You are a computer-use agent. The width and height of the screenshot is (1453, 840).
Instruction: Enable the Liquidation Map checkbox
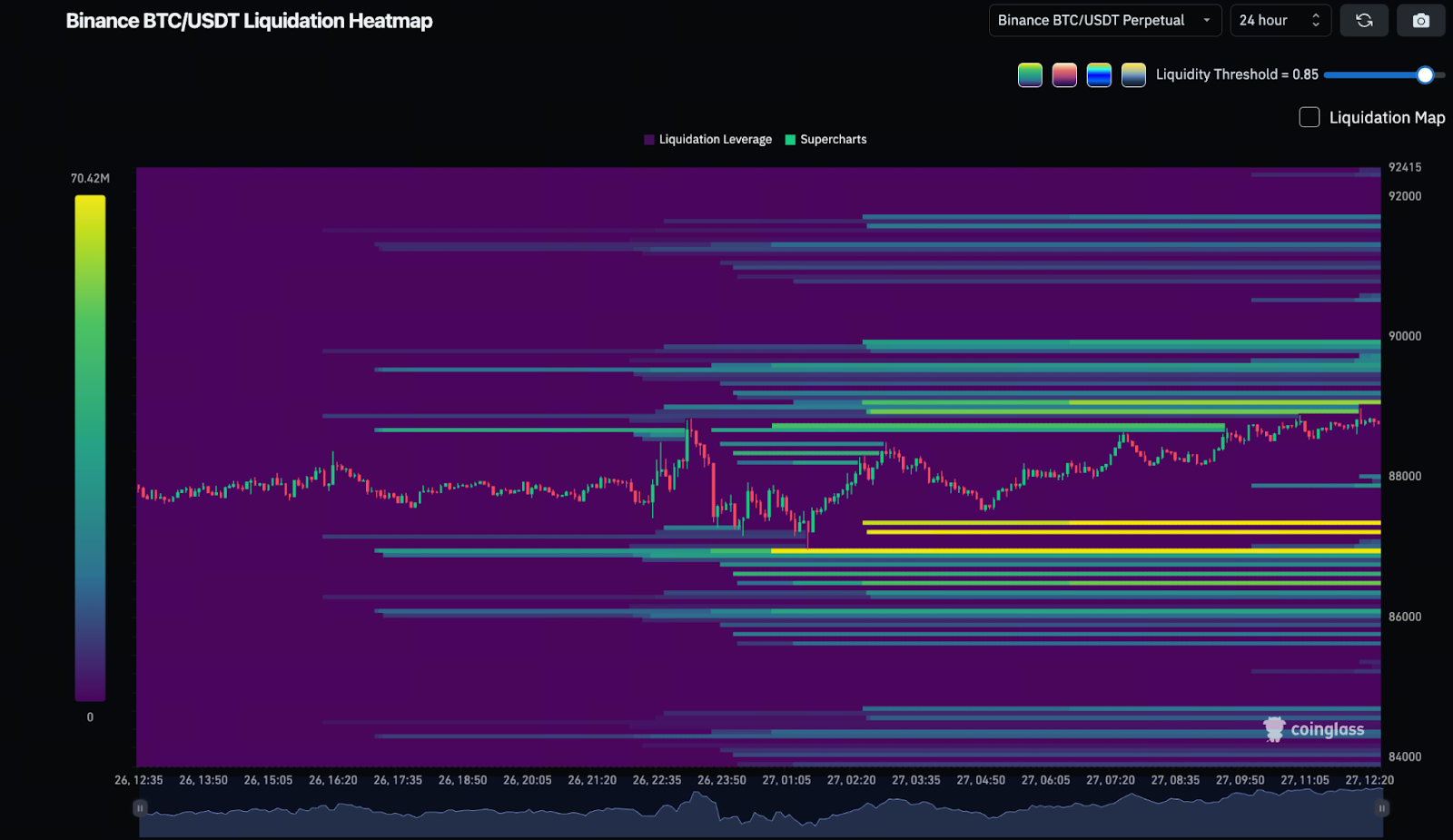(1309, 117)
